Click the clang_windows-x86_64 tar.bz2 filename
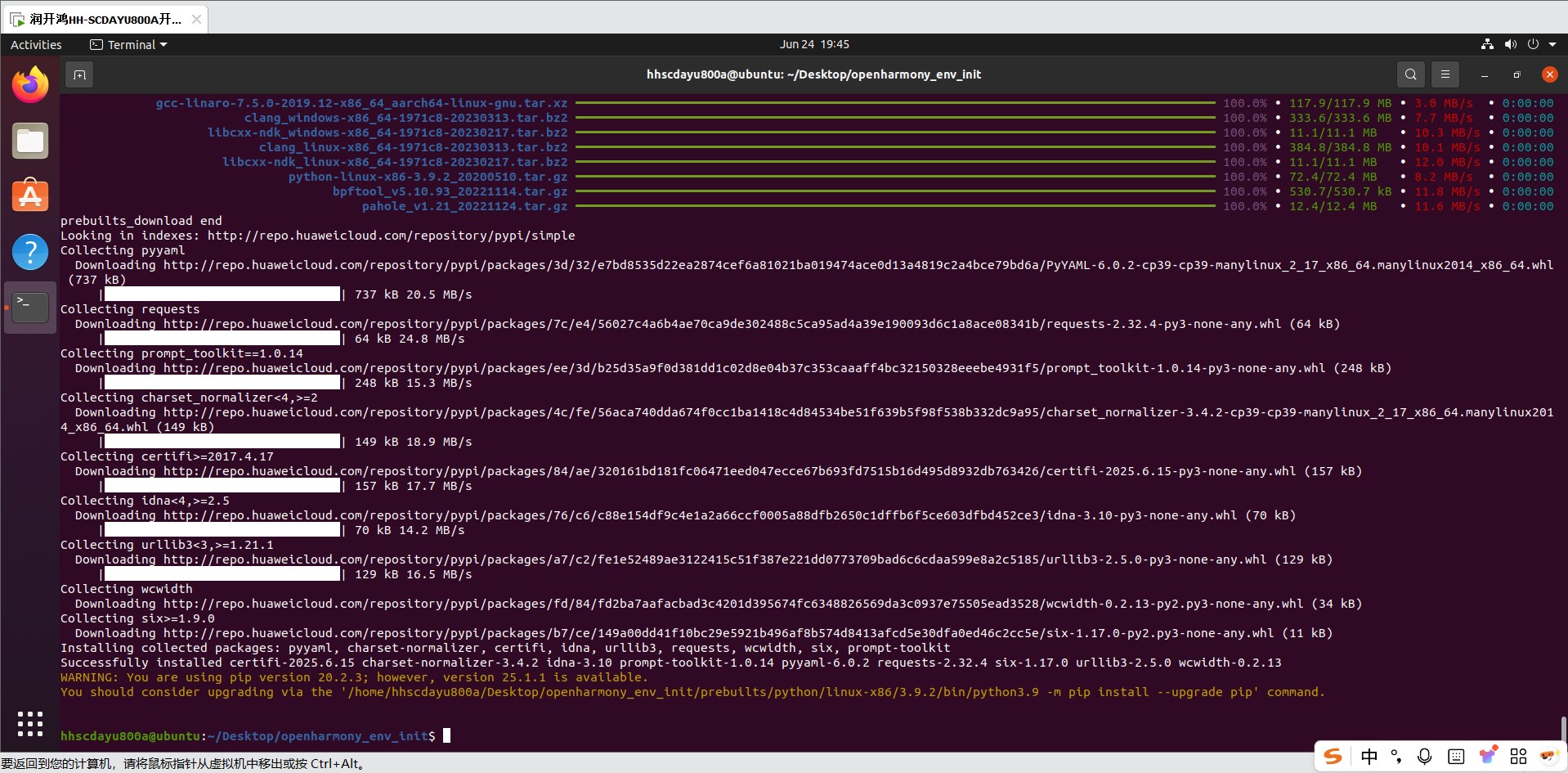Image resolution: width=1568 pixels, height=773 pixels. (x=405, y=118)
